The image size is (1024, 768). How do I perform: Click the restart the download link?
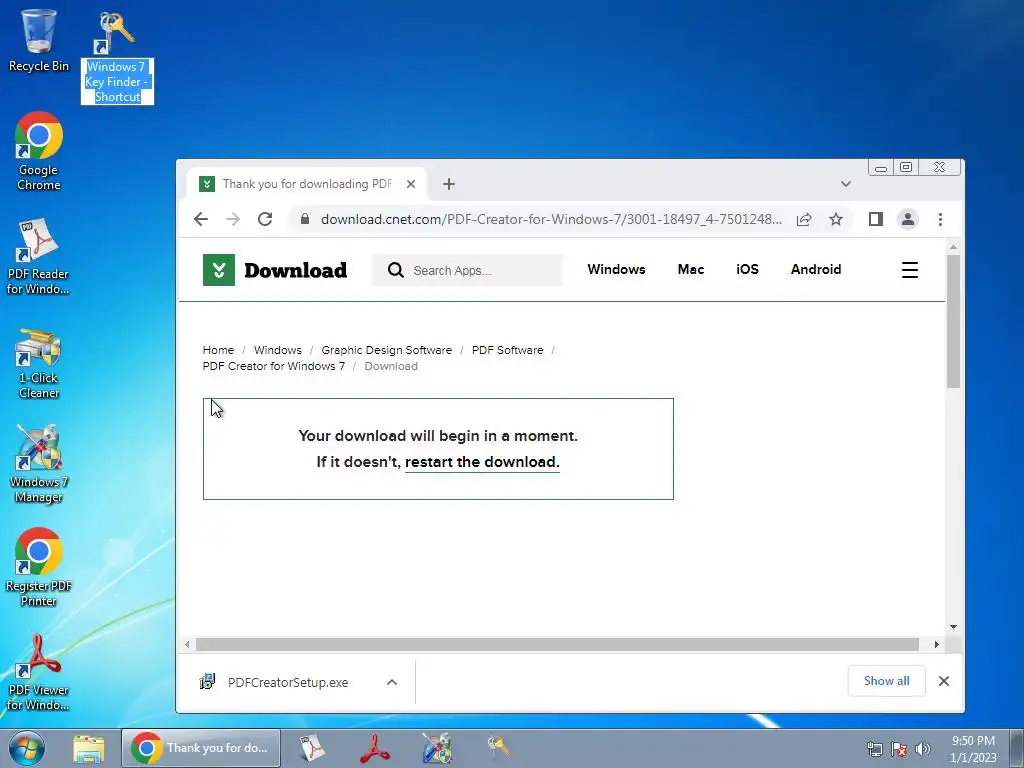[x=482, y=462]
